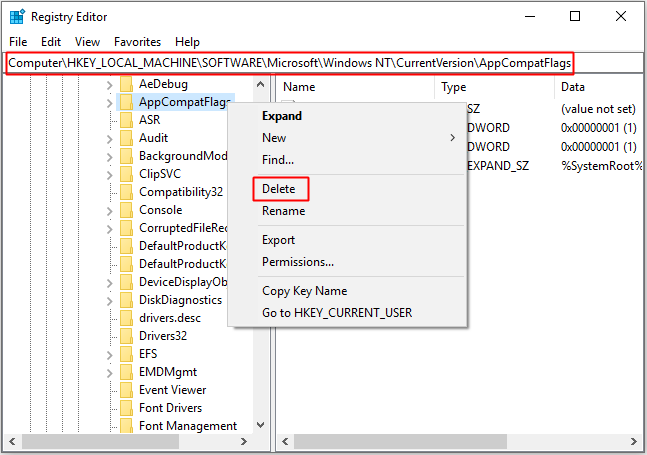Select the AeDebug folder icon
This screenshot has width=647, height=455.
[126, 84]
